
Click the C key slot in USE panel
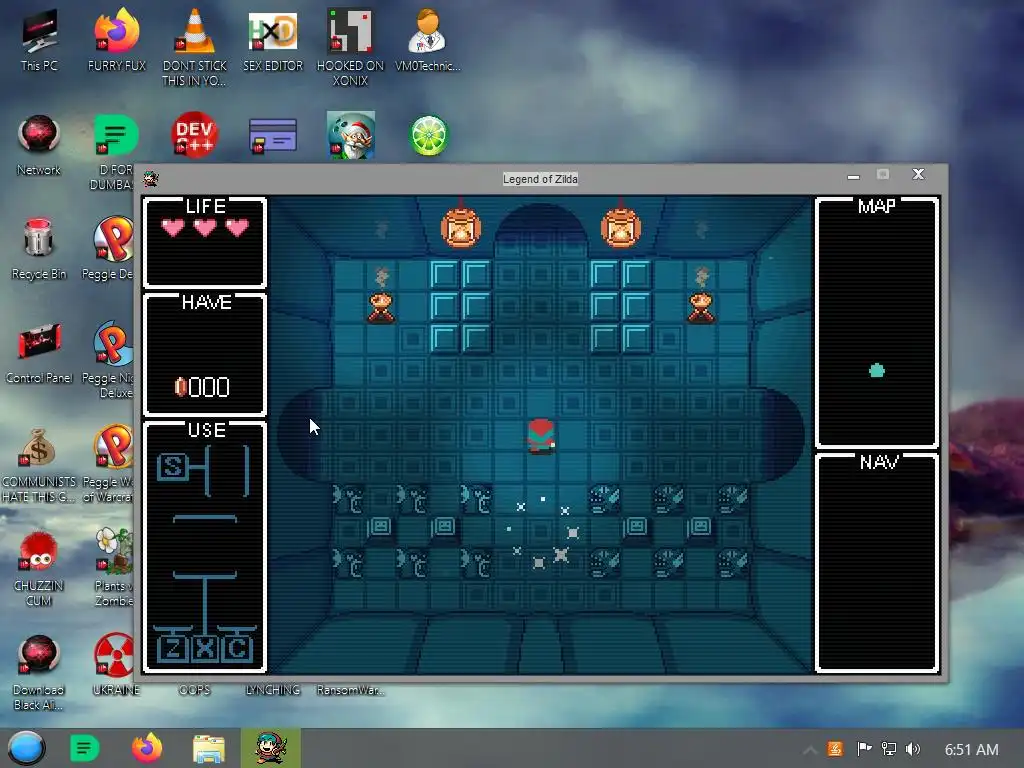coord(236,648)
